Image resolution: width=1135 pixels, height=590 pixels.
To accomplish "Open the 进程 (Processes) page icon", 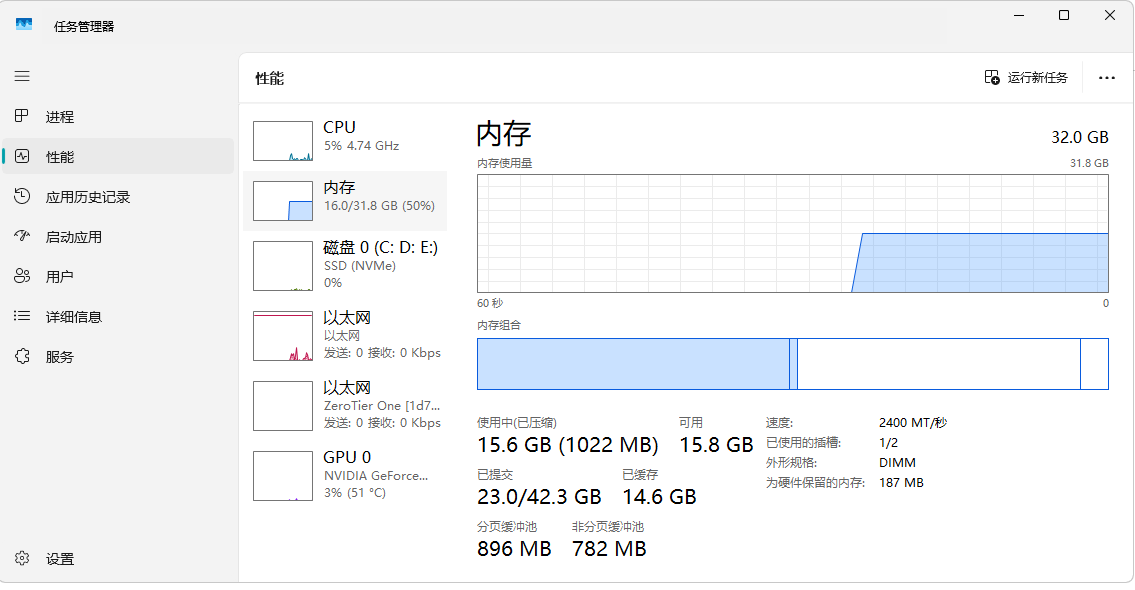I will [22, 117].
